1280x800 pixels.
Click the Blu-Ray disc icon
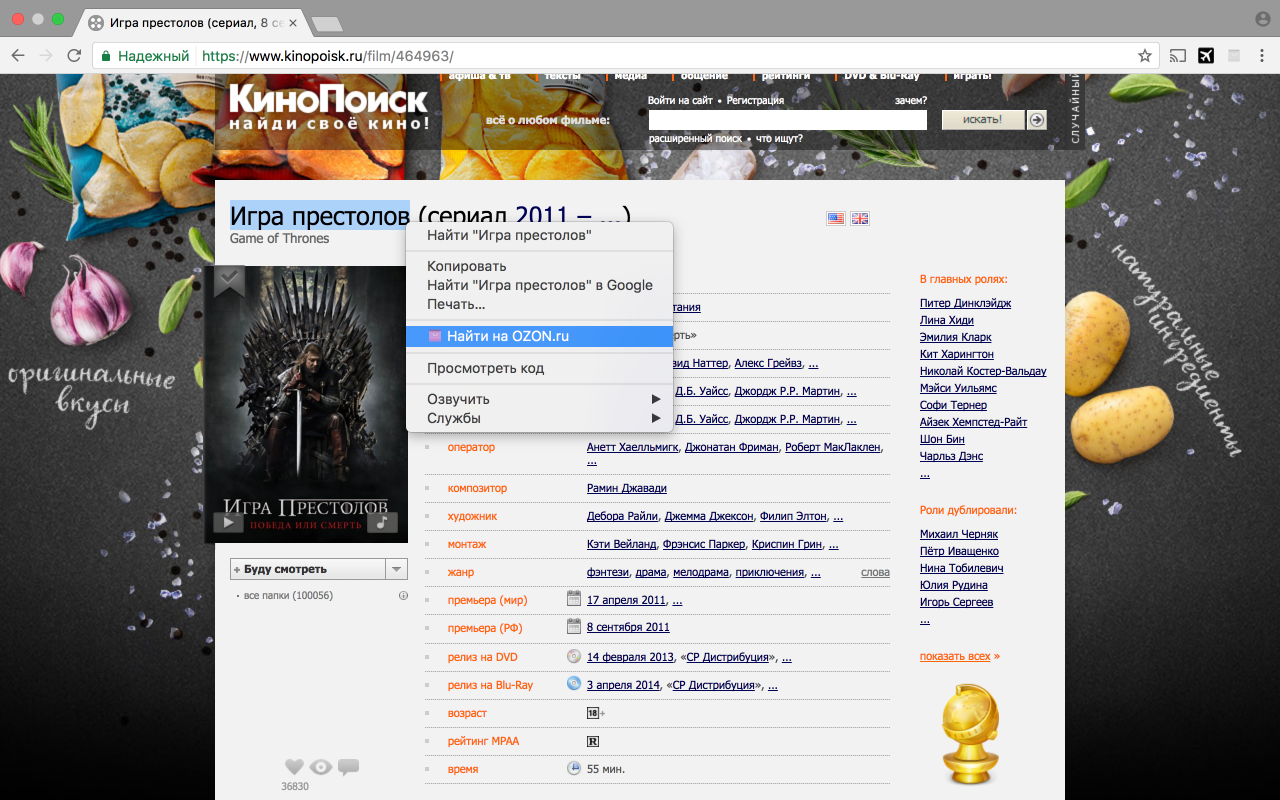574,684
